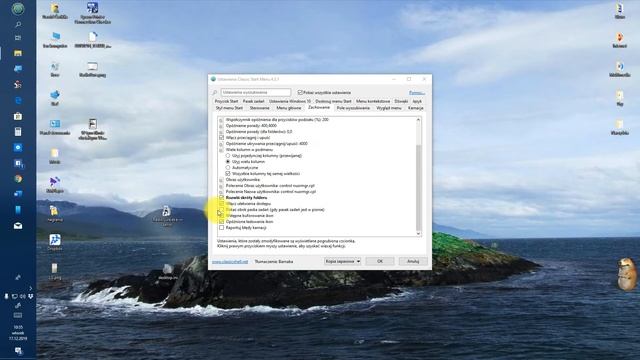Open the 'Kopia zapasowa' dropdown
Viewport: 640px width, 360px height.
point(342,261)
